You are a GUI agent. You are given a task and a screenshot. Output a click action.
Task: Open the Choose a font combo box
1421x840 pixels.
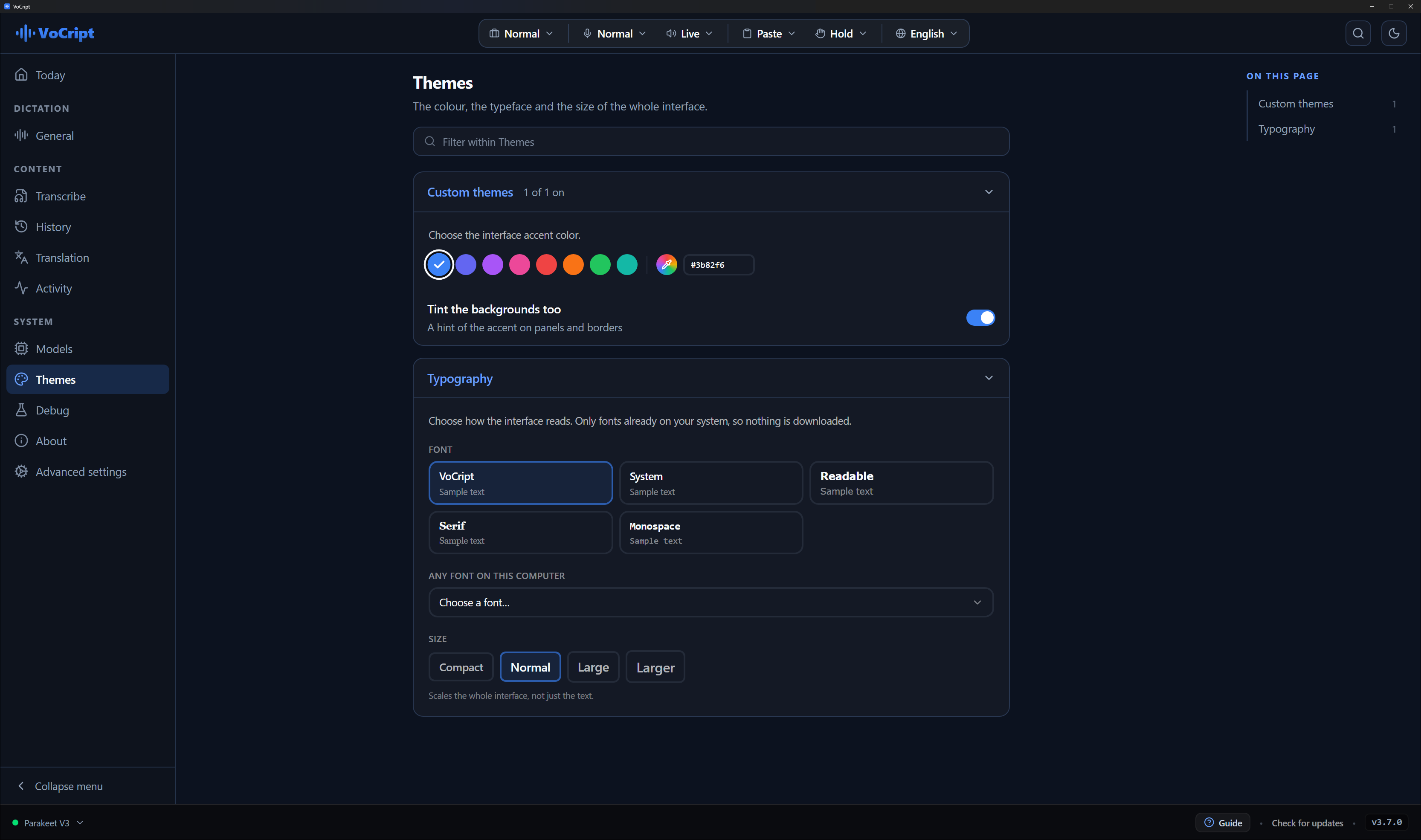pos(710,602)
